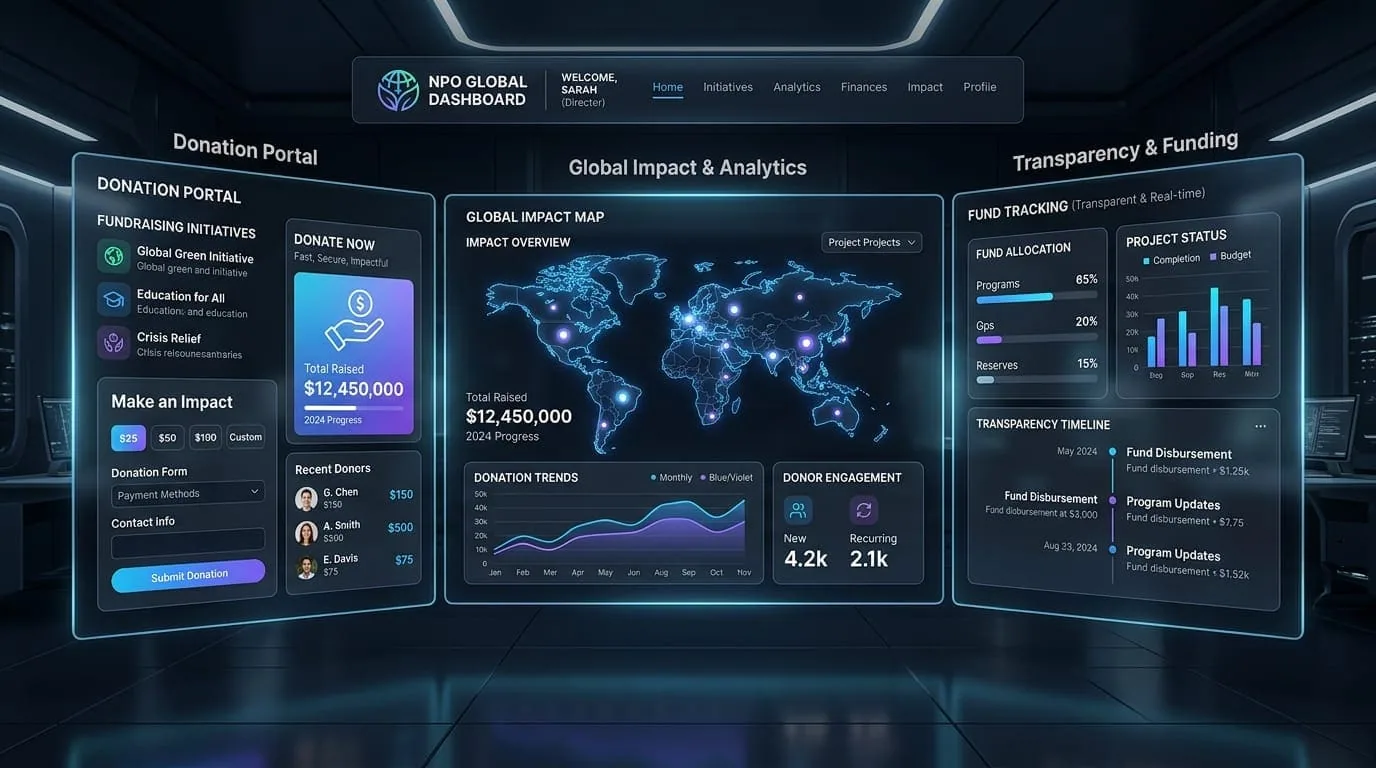This screenshot has height=768, width=1376.
Task: Open the Finances tab
Action: coord(864,87)
